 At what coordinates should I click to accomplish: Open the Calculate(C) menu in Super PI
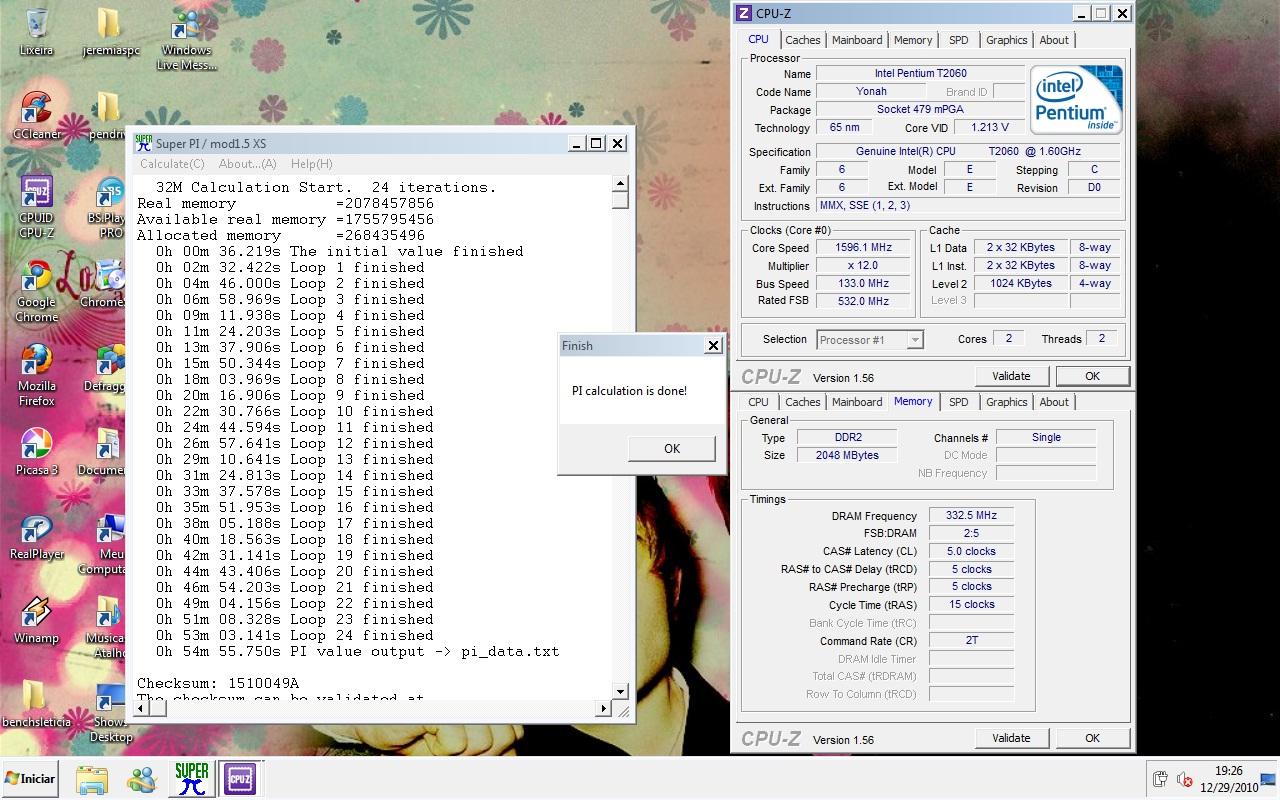(x=172, y=164)
